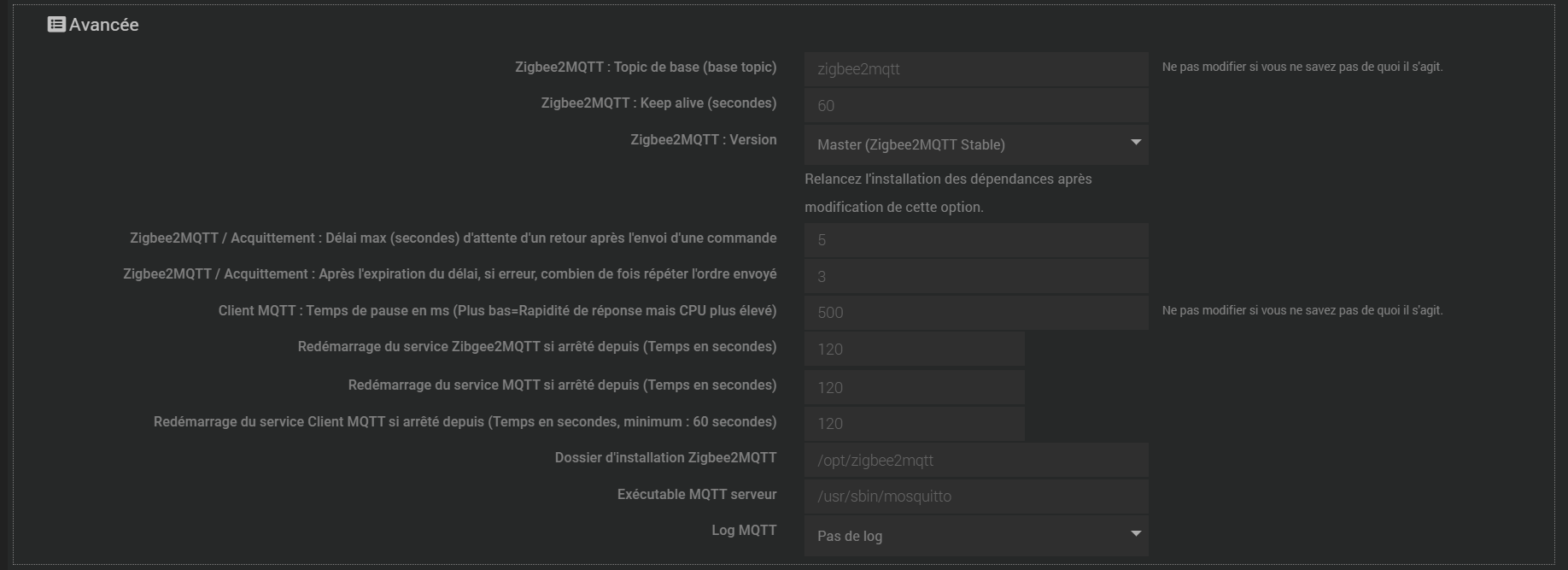Click the acknowledgment max delay field
The image size is (1568, 570).
coord(975,240)
